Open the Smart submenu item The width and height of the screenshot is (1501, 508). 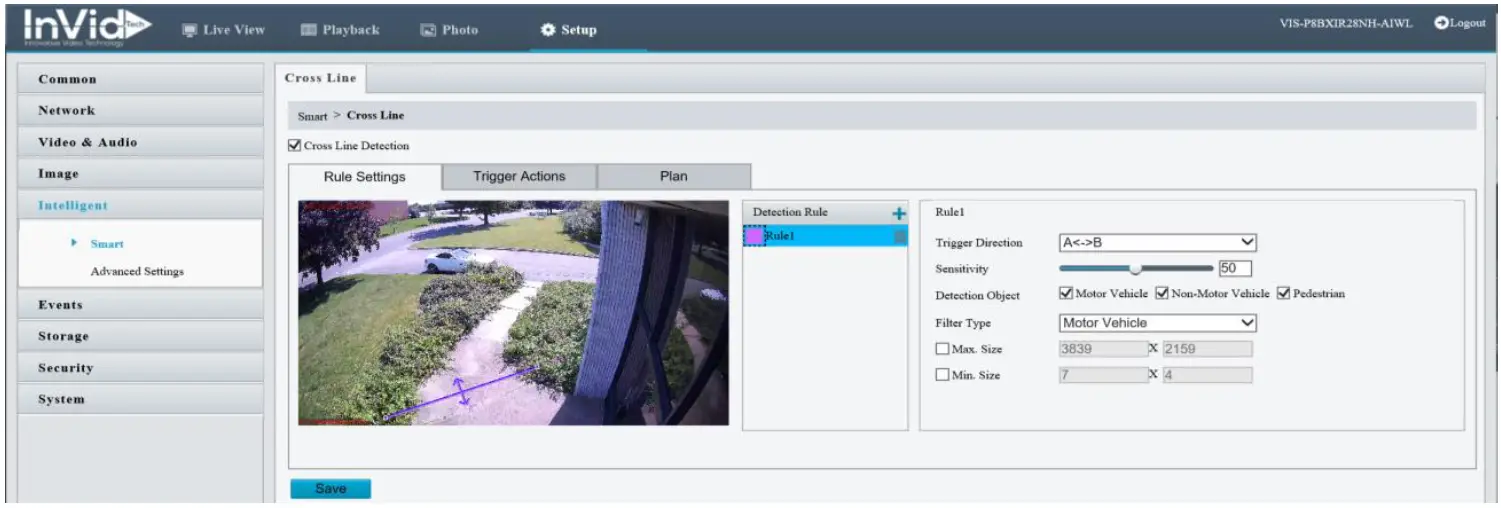(107, 243)
